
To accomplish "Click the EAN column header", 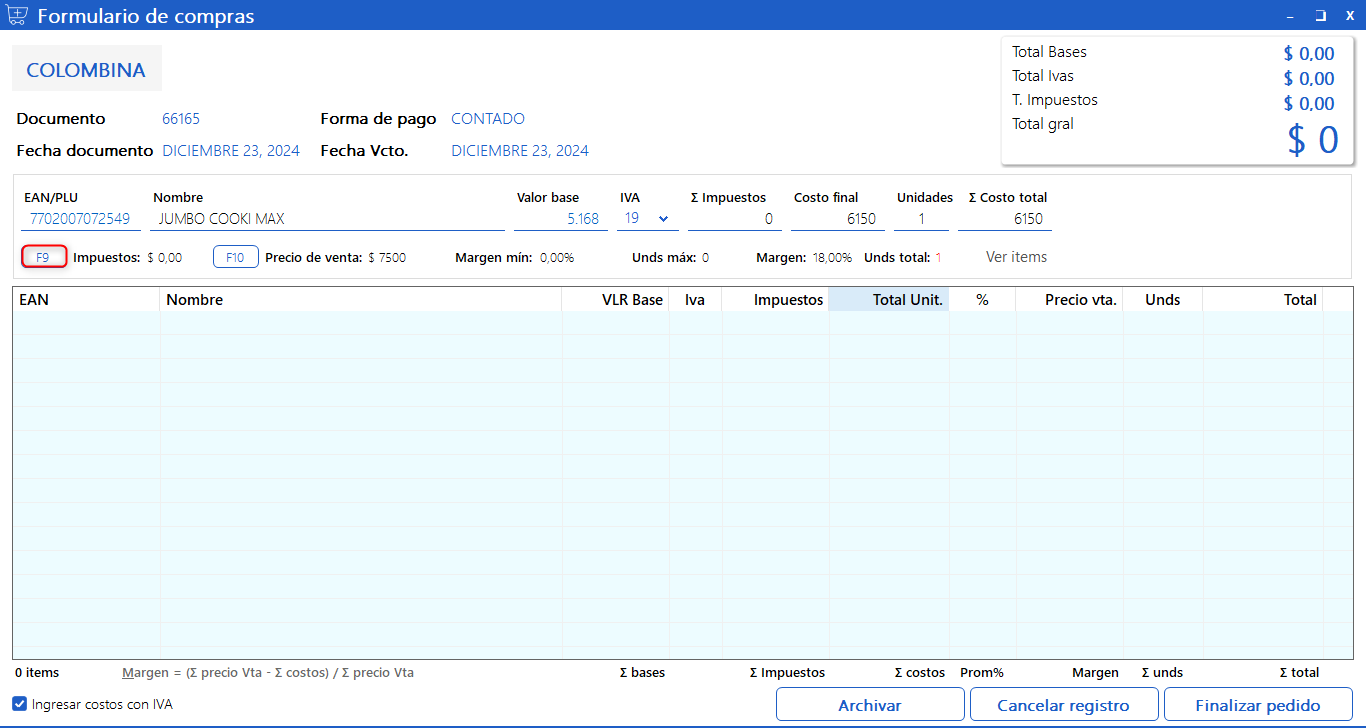I will click(x=86, y=299).
